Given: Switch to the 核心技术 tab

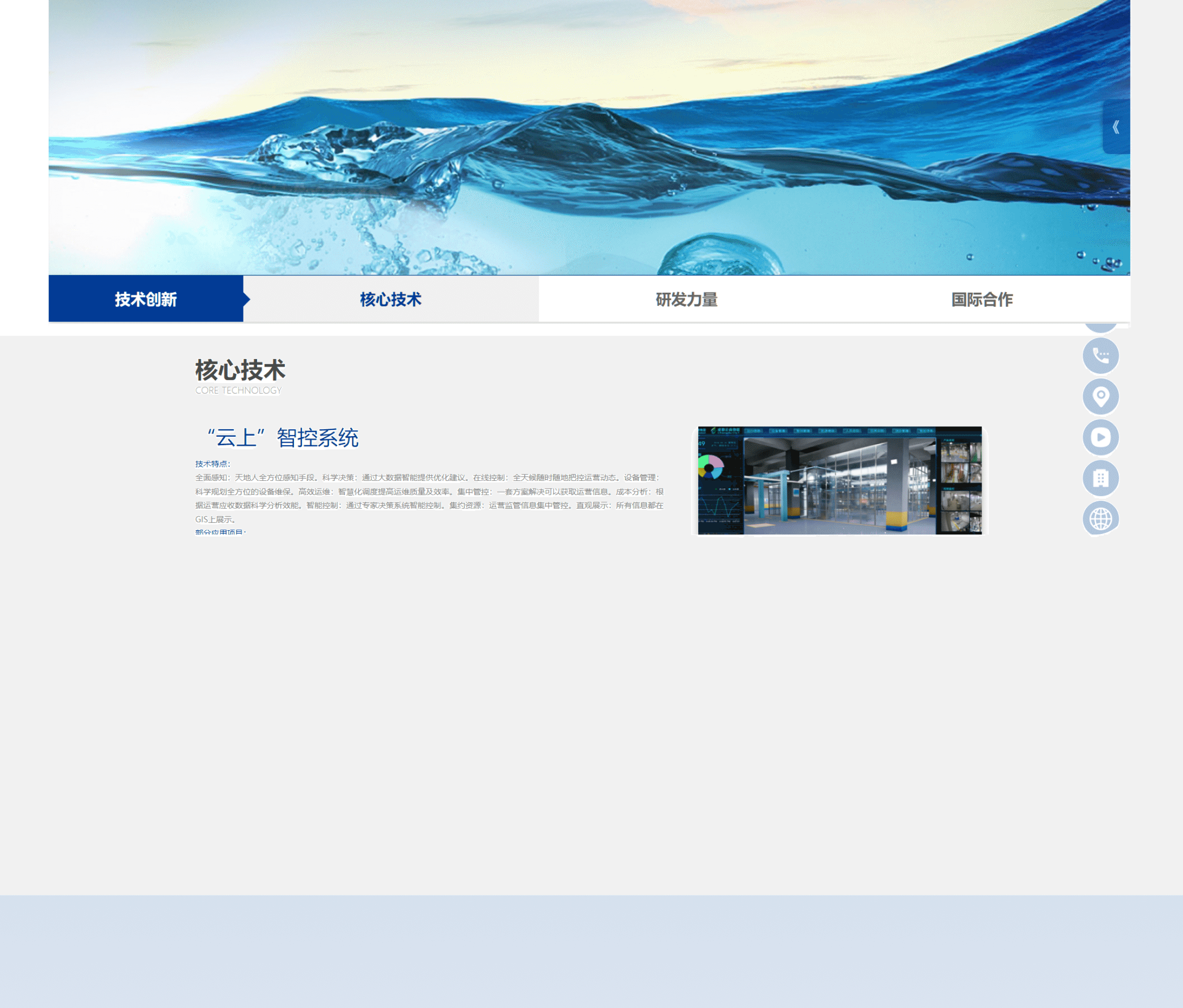Looking at the screenshot, I should [391, 299].
